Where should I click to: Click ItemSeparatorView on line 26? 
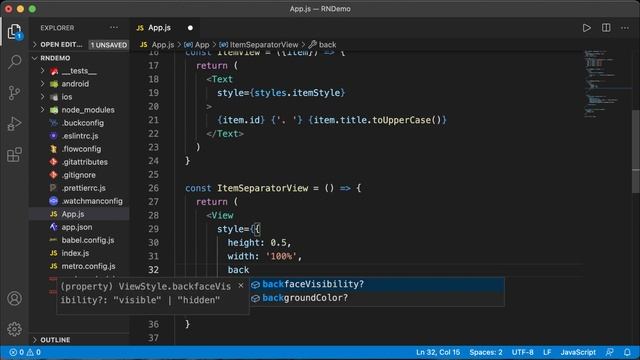pos(262,188)
